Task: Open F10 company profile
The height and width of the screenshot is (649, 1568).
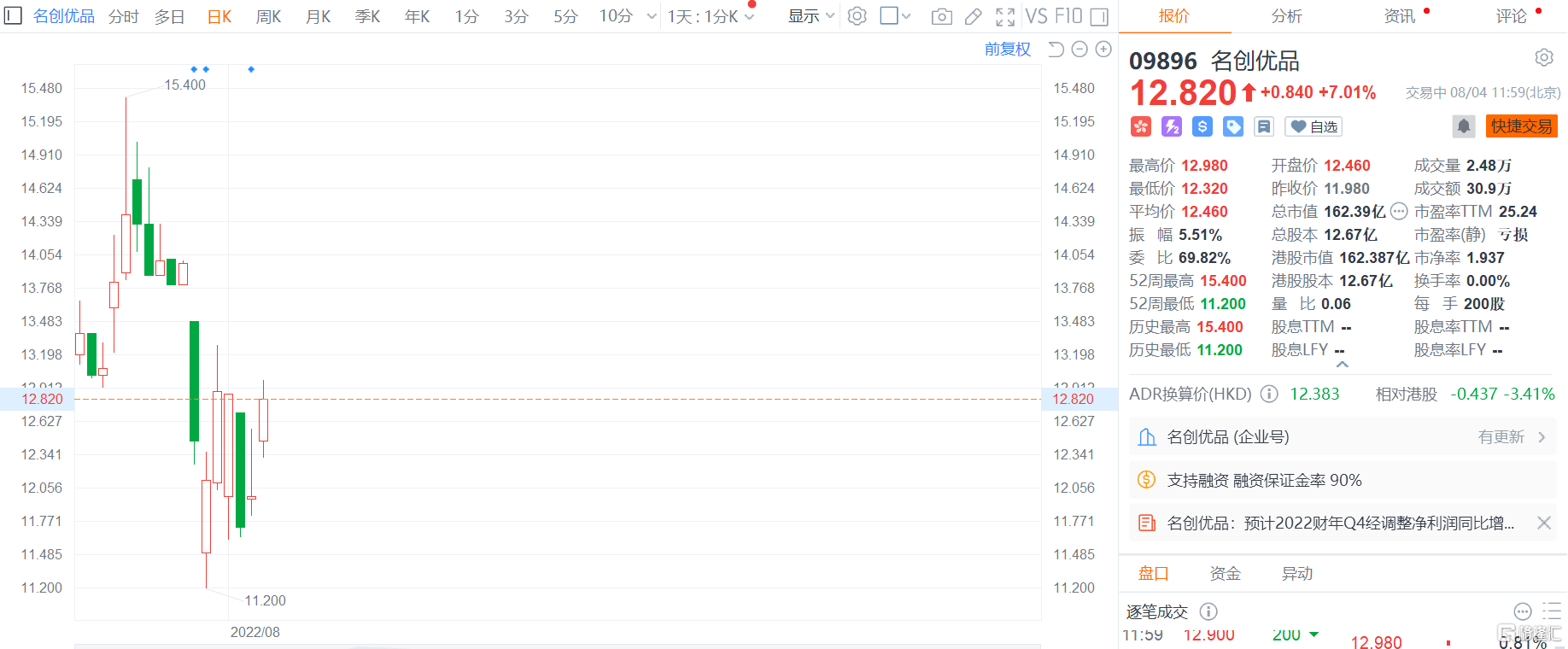Action: click(x=1068, y=16)
